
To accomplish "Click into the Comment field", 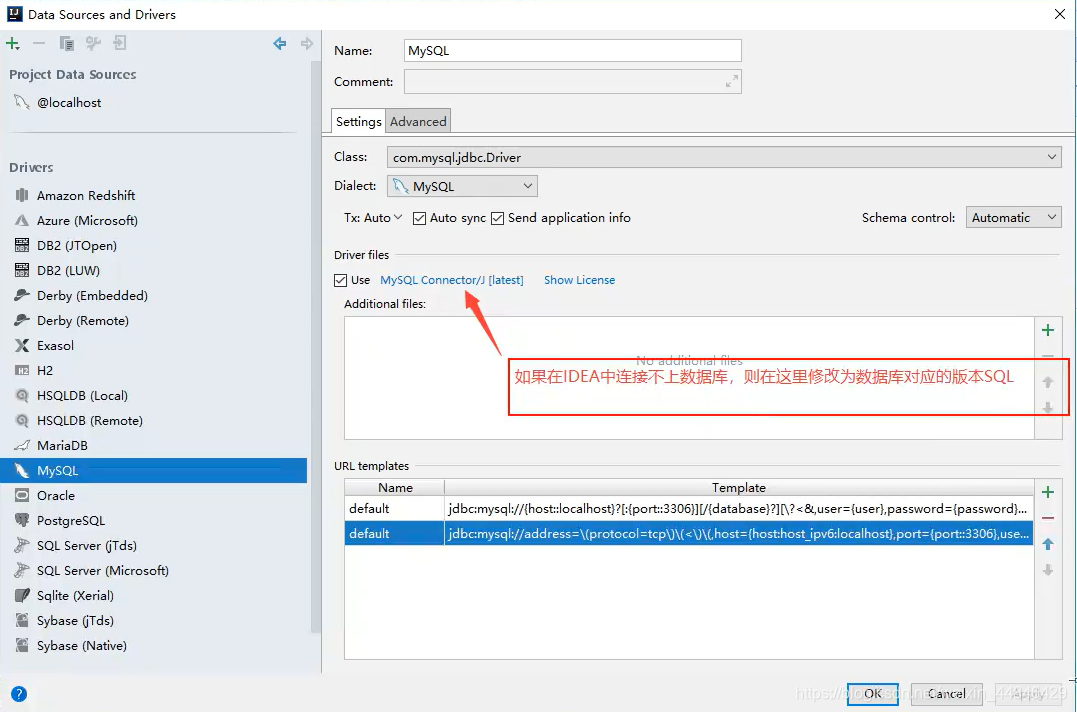I will [573, 82].
